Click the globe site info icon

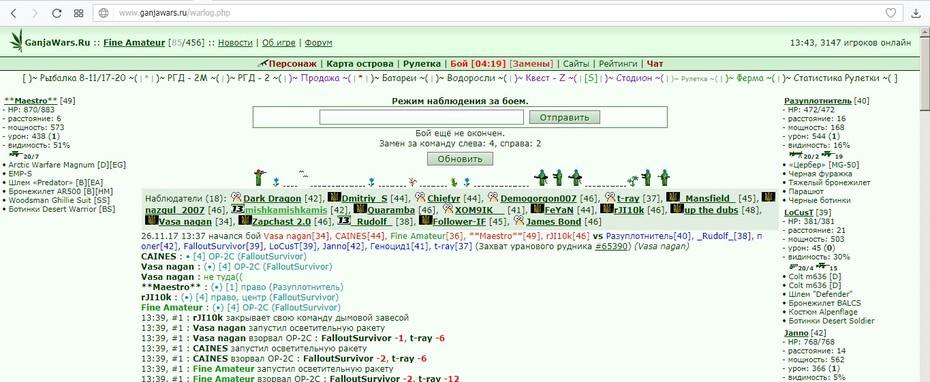[103, 12]
